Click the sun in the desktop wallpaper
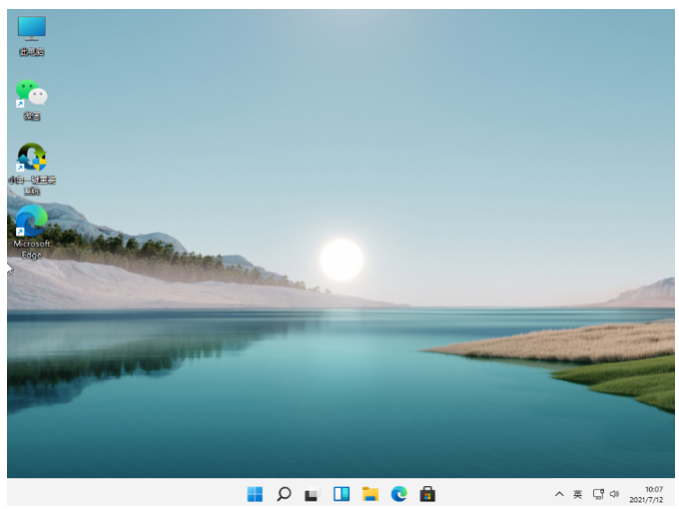Viewport: 679px width, 509px height. point(341,259)
